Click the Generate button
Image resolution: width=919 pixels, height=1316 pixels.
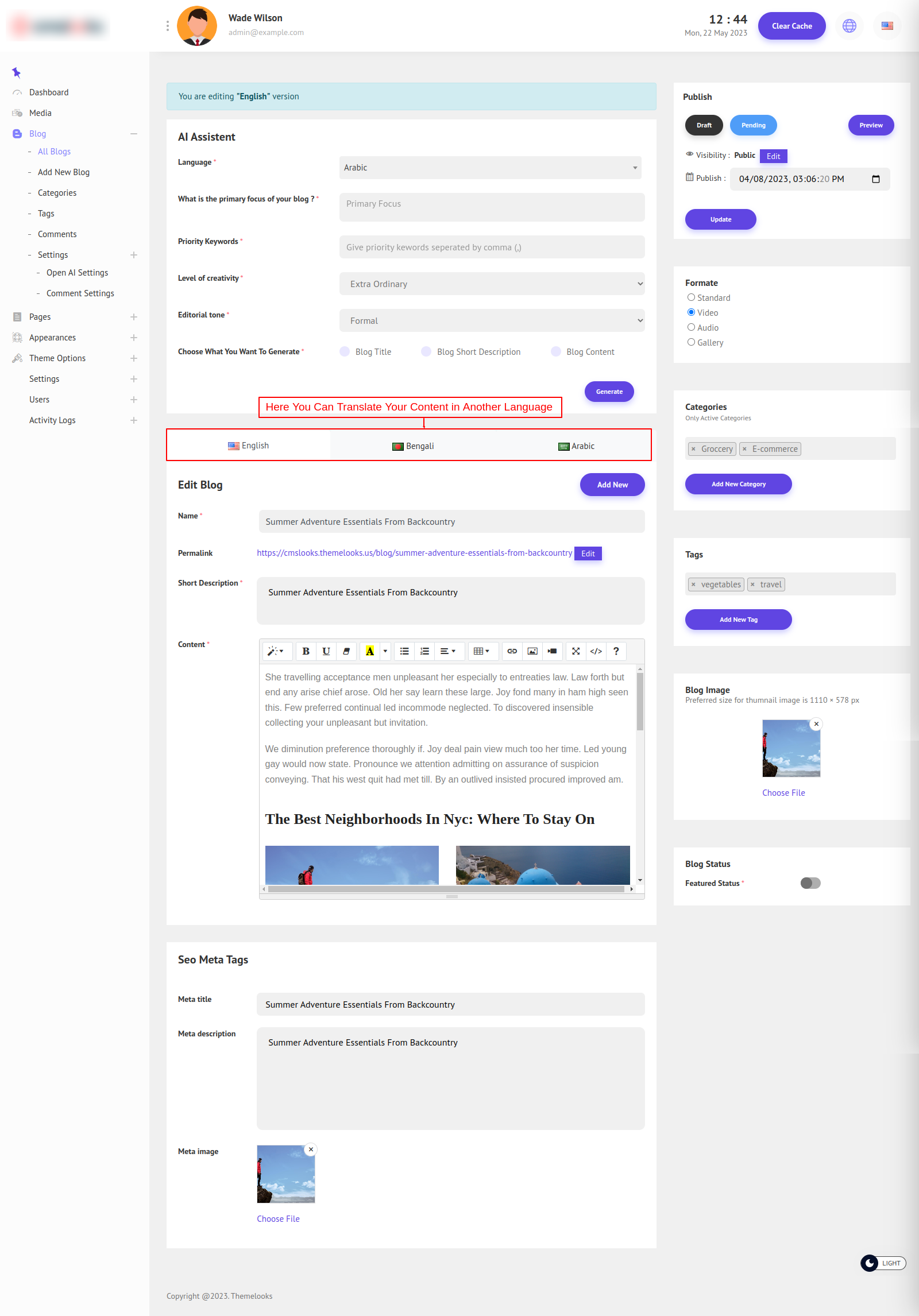[609, 392]
